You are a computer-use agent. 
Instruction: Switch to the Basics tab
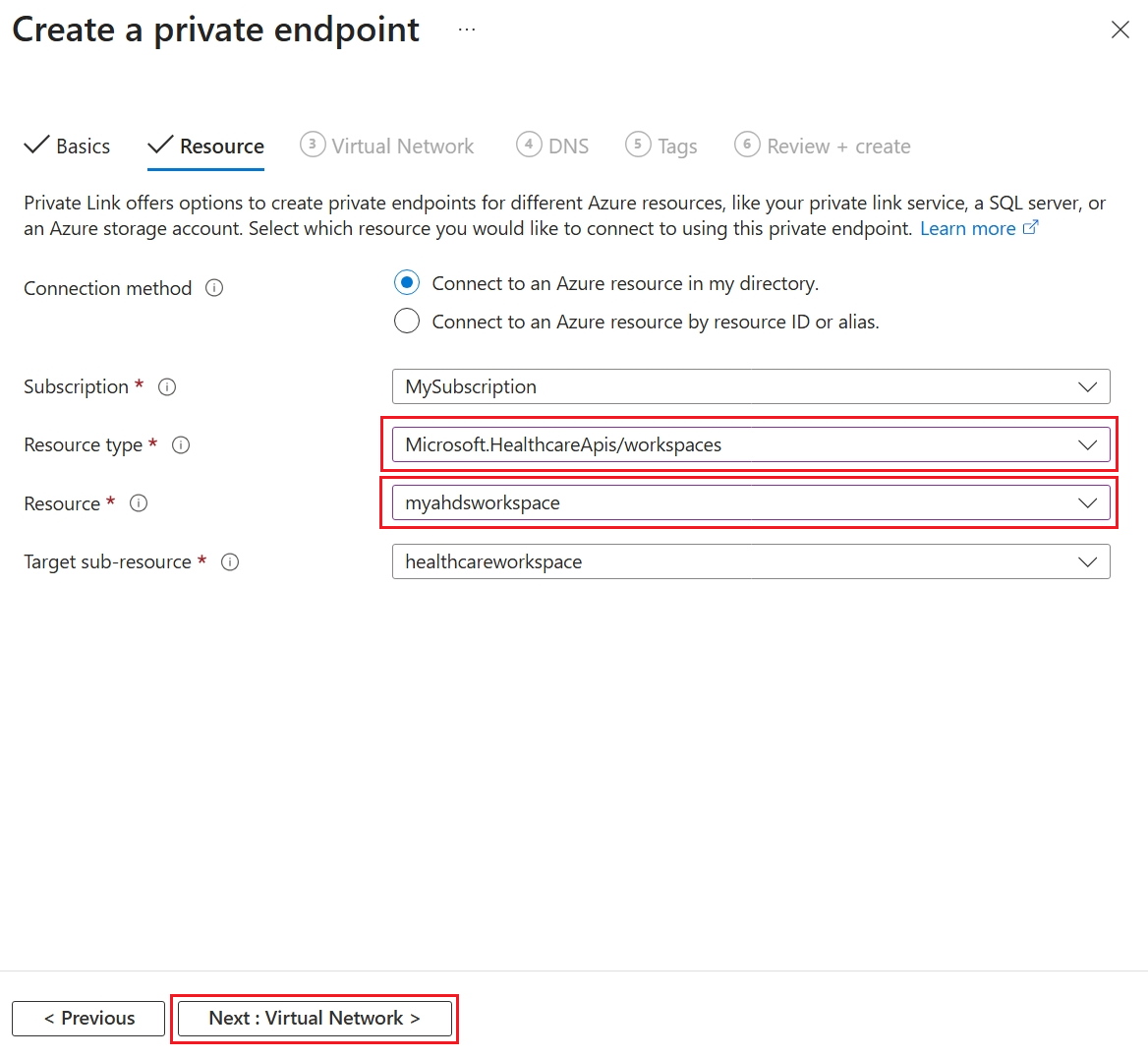tap(68, 146)
